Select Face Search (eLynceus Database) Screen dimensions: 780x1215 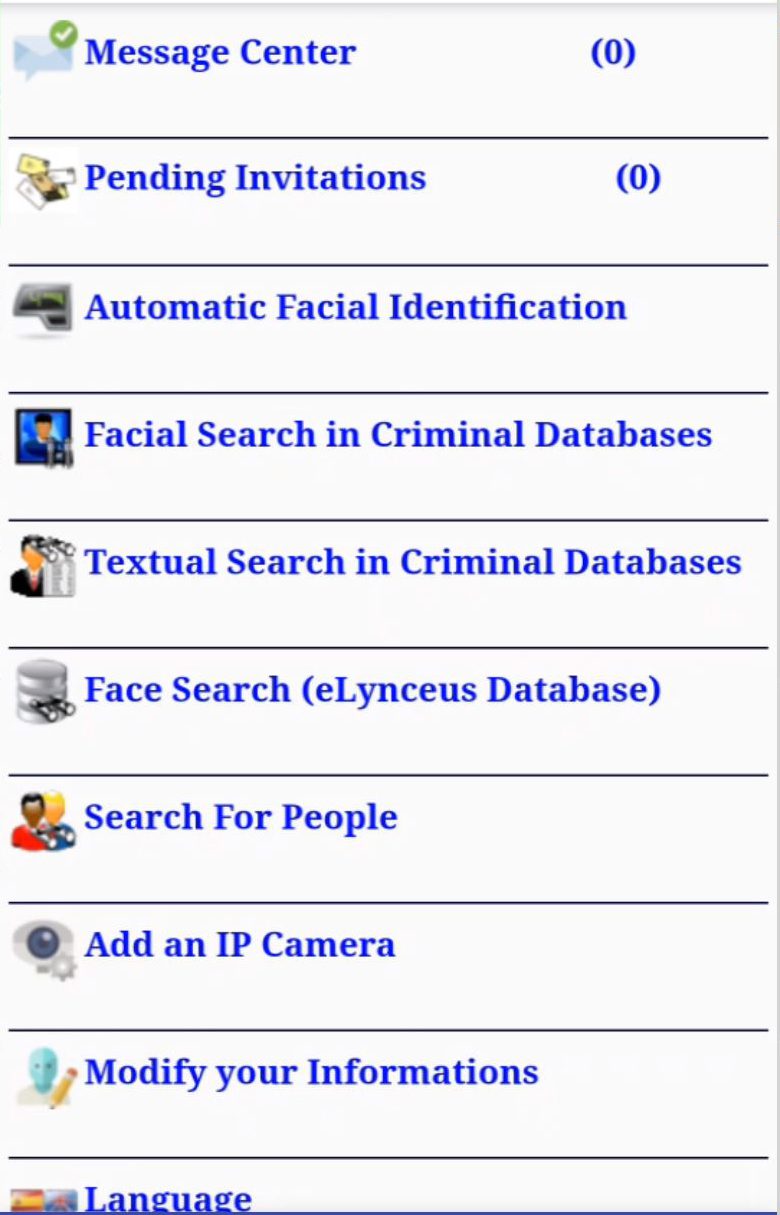click(x=372, y=690)
